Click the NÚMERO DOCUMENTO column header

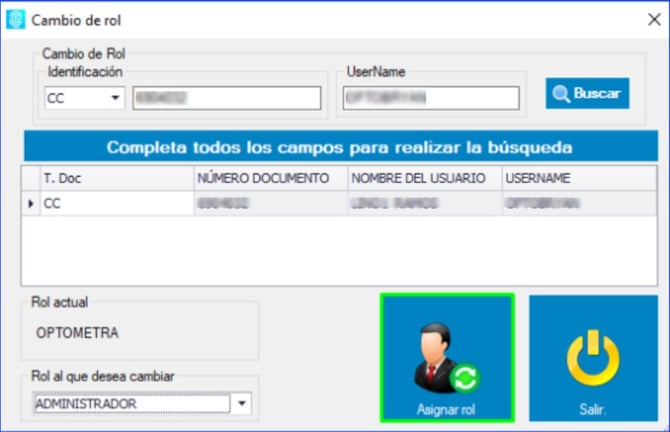(271, 178)
